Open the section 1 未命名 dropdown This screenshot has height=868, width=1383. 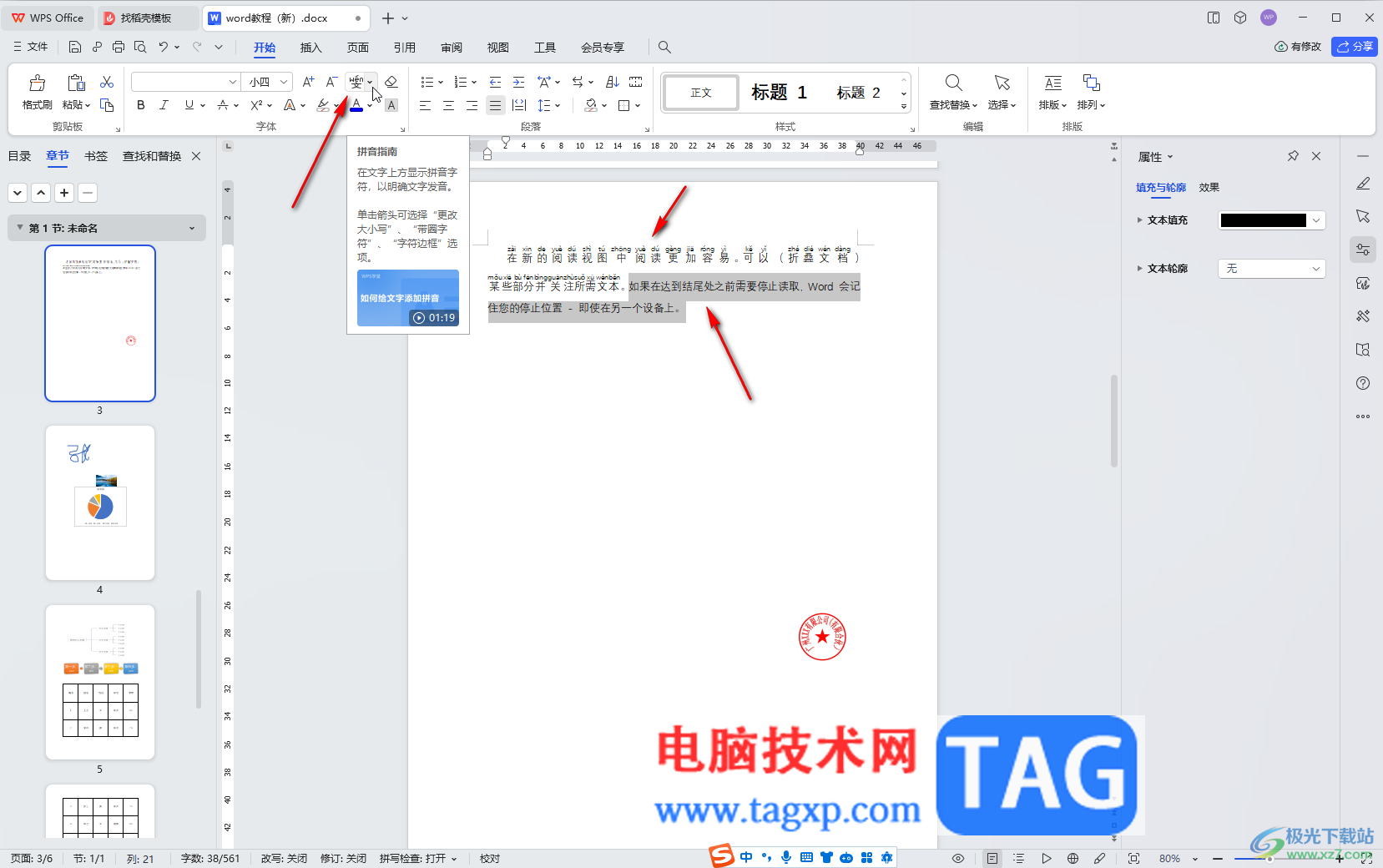point(192,228)
